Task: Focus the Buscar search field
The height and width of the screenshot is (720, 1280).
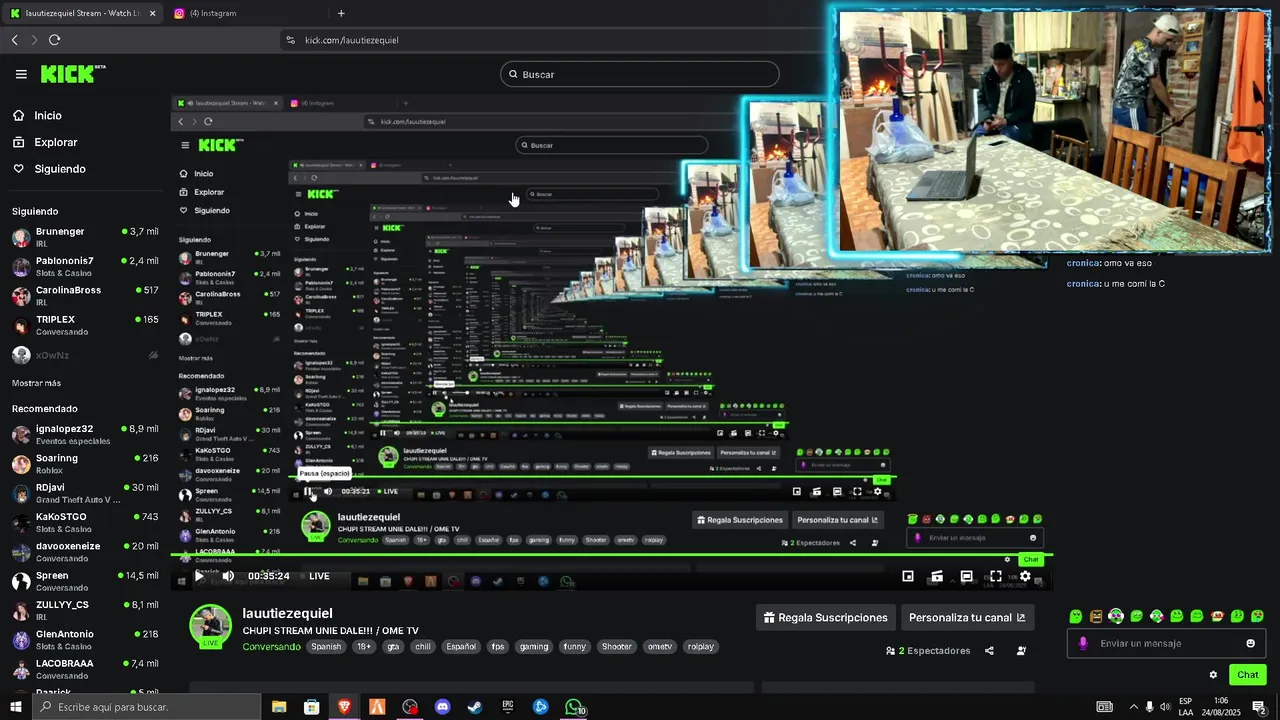Action: click(x=640, y=74)
